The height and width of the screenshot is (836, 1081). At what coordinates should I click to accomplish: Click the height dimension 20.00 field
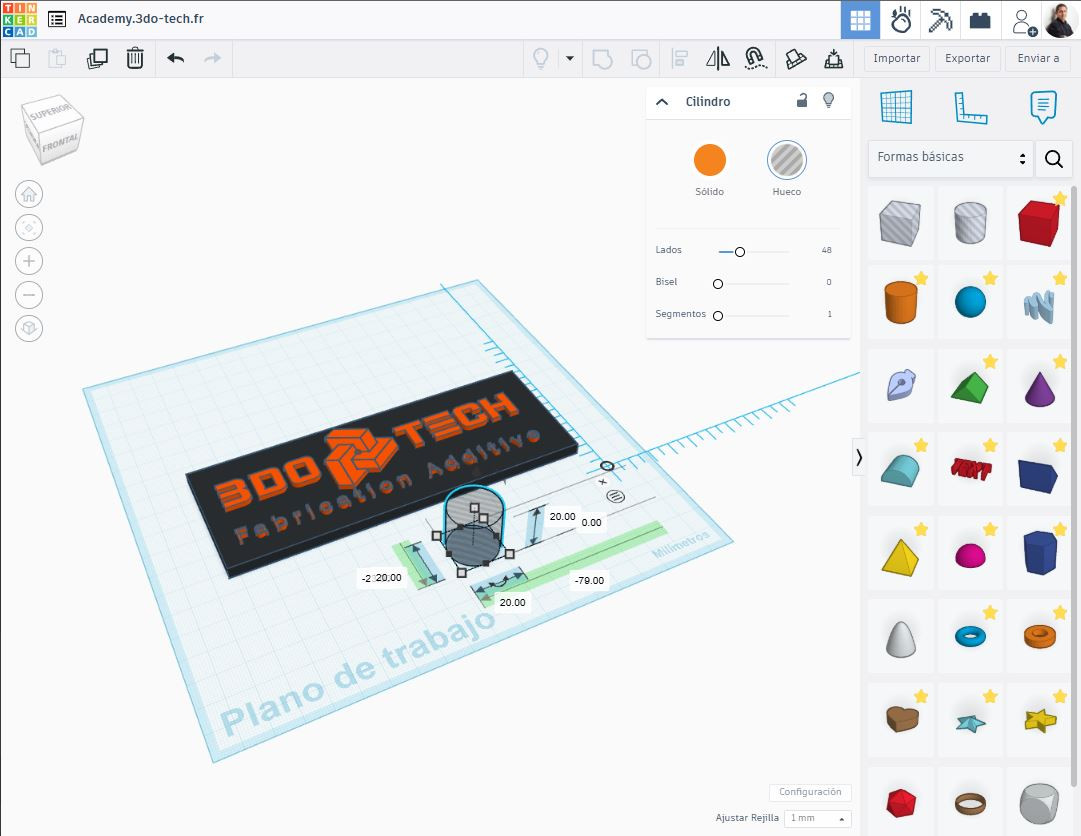(563, 516)
